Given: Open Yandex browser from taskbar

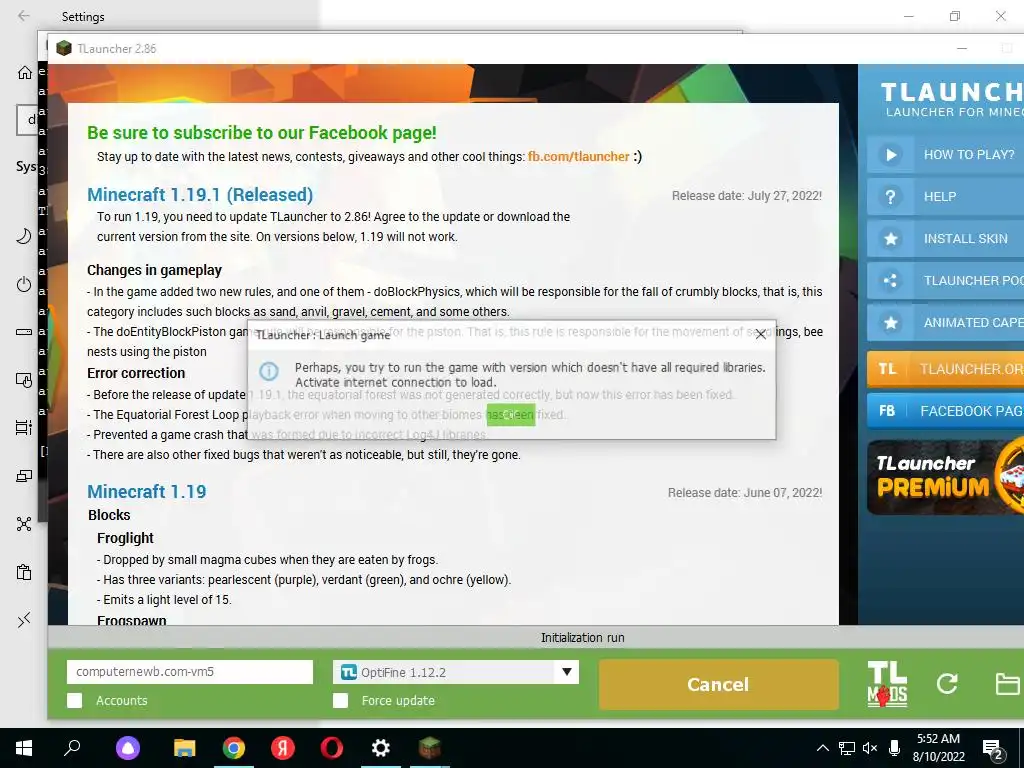Looking at the screenshot, I should pyautogui.click(x=282, y=748).
